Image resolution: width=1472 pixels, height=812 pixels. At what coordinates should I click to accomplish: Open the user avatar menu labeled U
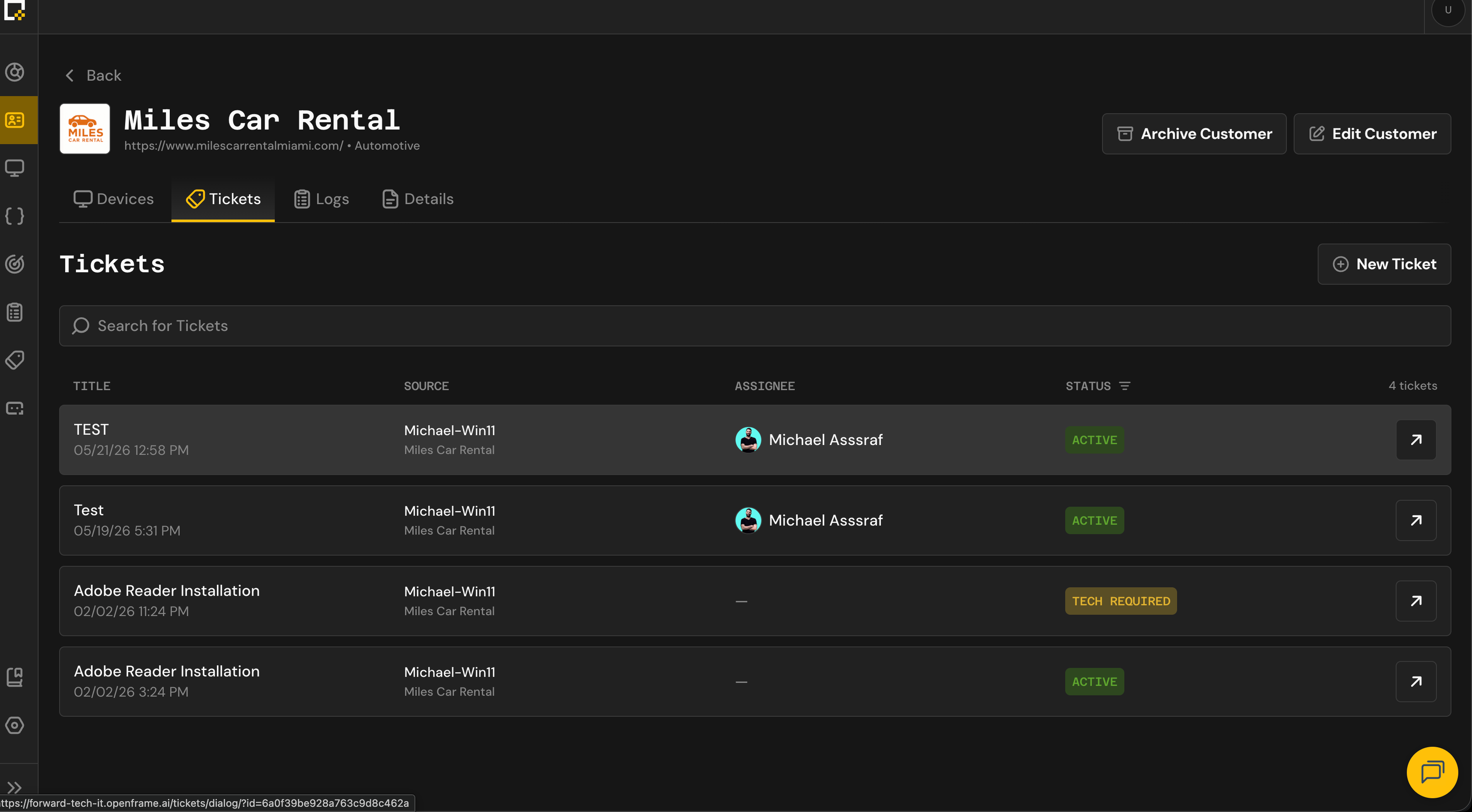(1448, 10)
